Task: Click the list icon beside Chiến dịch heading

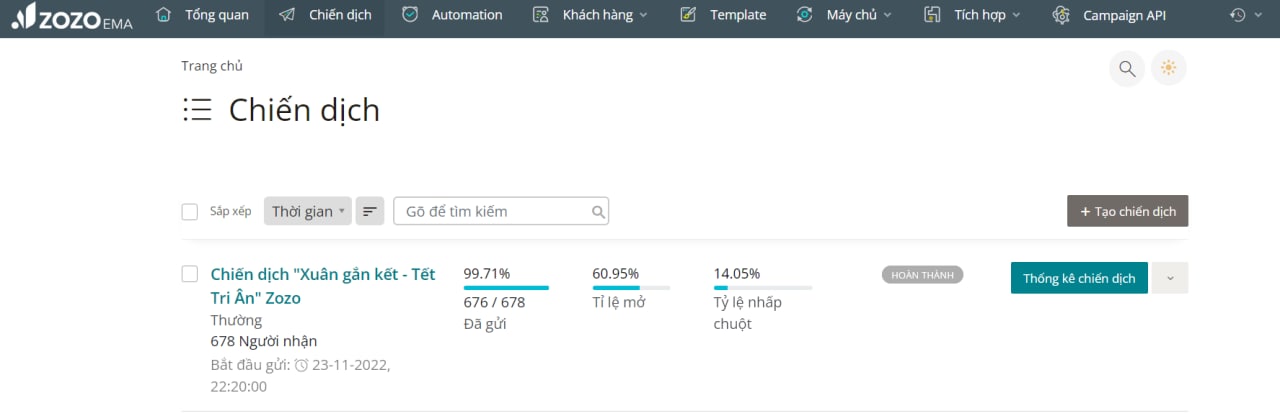Action: tap(197, 110)
